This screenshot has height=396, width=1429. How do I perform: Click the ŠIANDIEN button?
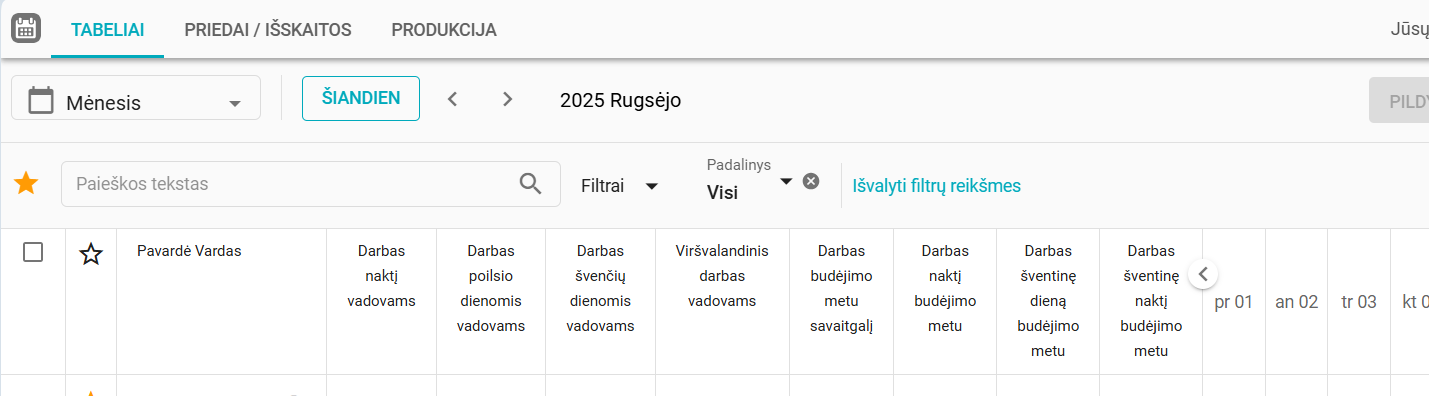pos(361,98)
